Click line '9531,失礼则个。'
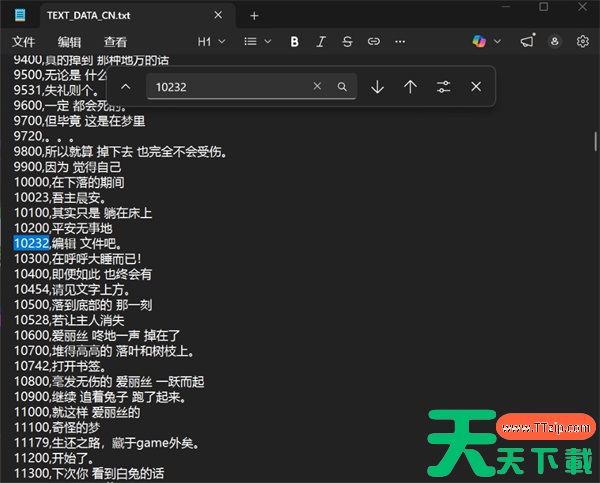600x483 pixels. (56, 90)
